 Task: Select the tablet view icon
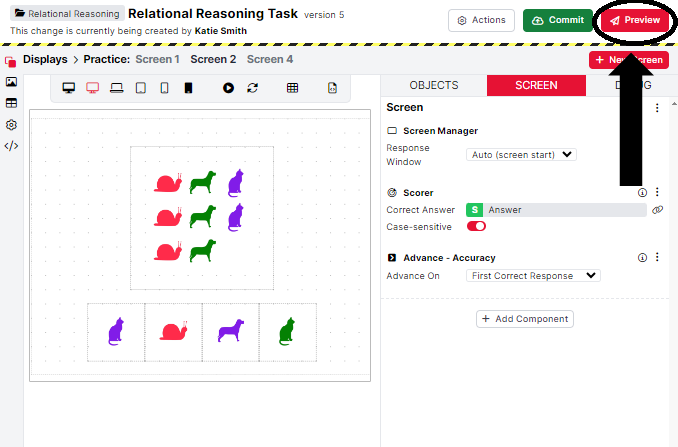(x=140, y=88)
